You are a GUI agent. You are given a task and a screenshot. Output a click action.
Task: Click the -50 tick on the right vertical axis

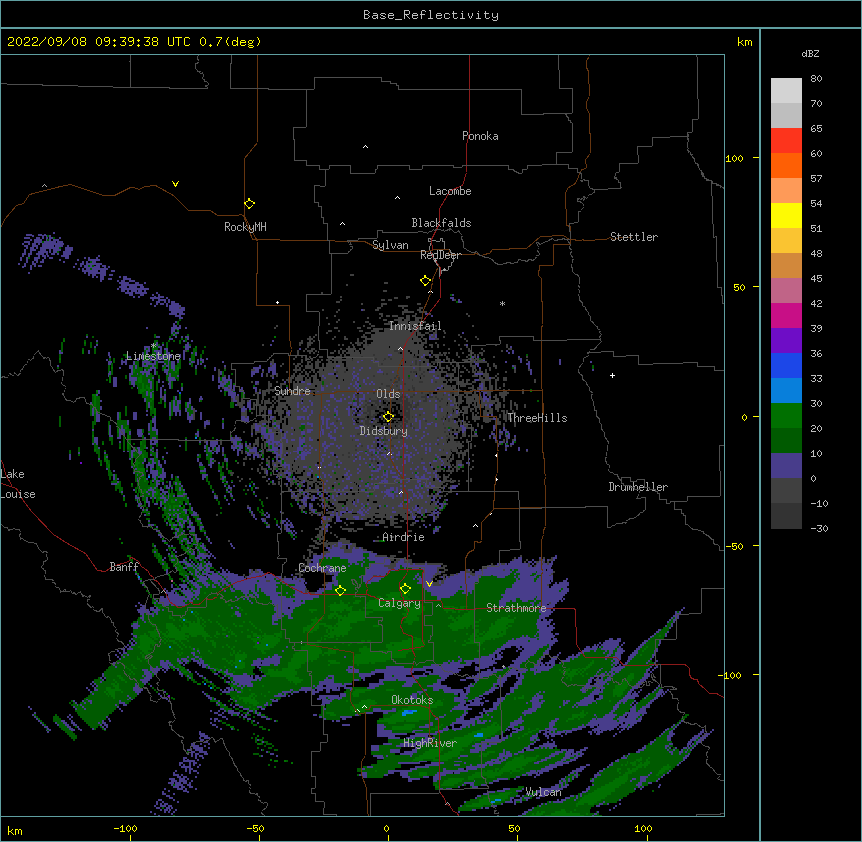(x=734, y=546)
